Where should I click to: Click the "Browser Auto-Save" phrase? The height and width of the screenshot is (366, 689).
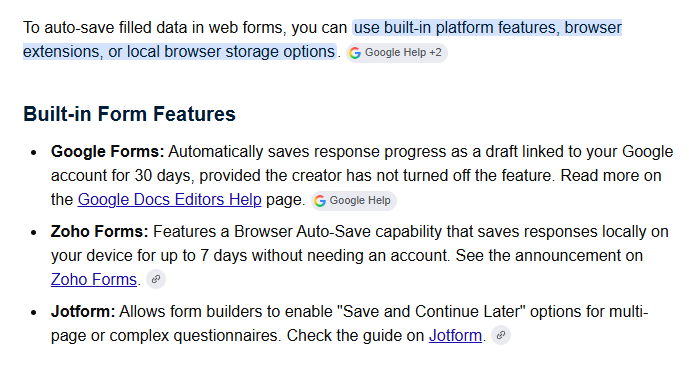[302, 232]
